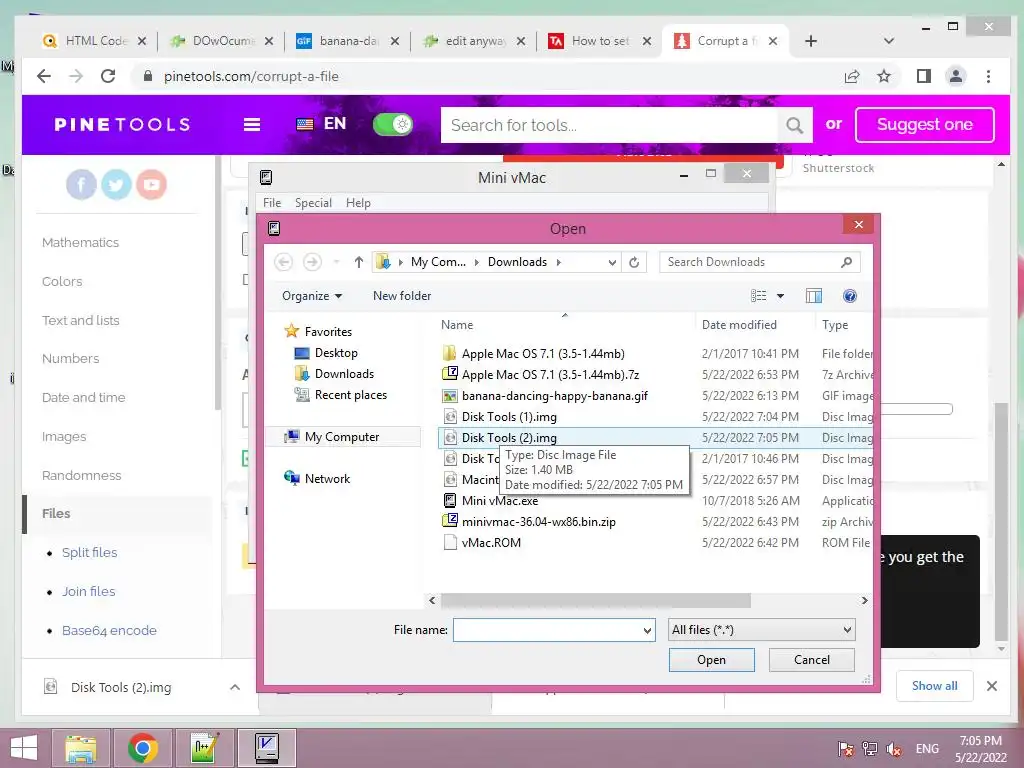This screenshot has width=1024, height=768.
Task: Expand Disk Tools (2).img download options chevron
Action: 235,688
